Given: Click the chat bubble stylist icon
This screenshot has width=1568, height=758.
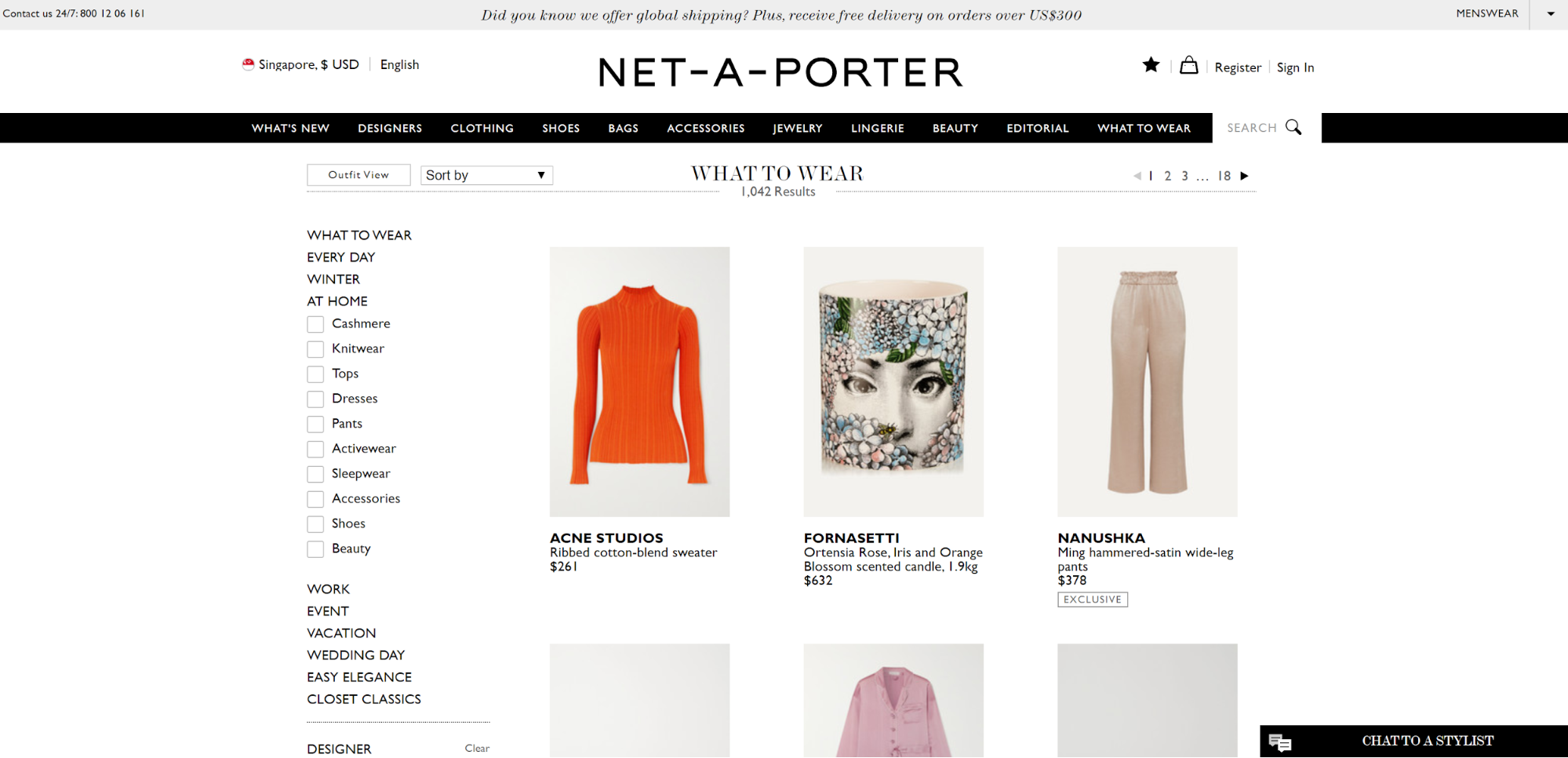Looking at the screenshot, I should pyautogui.click(x=1280, y=742).
